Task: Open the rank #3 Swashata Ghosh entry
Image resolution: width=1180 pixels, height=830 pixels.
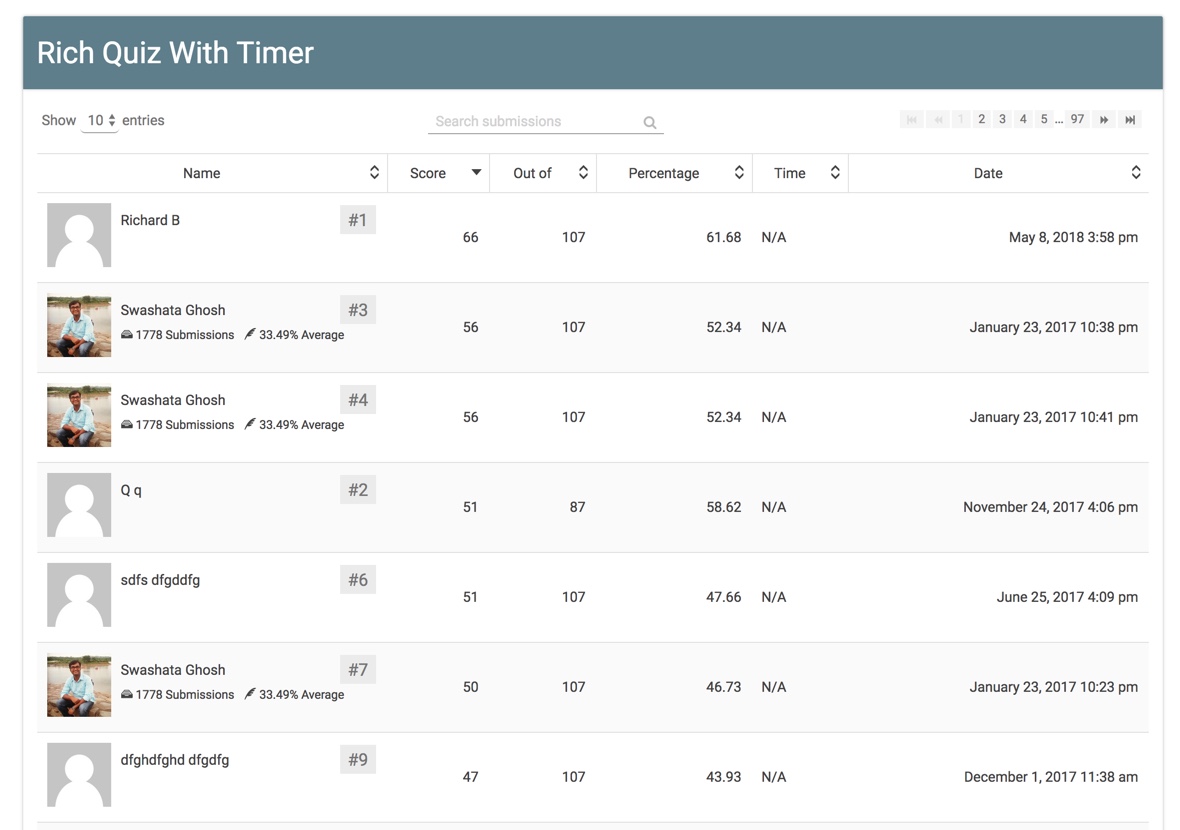Action: click(173, 310)
